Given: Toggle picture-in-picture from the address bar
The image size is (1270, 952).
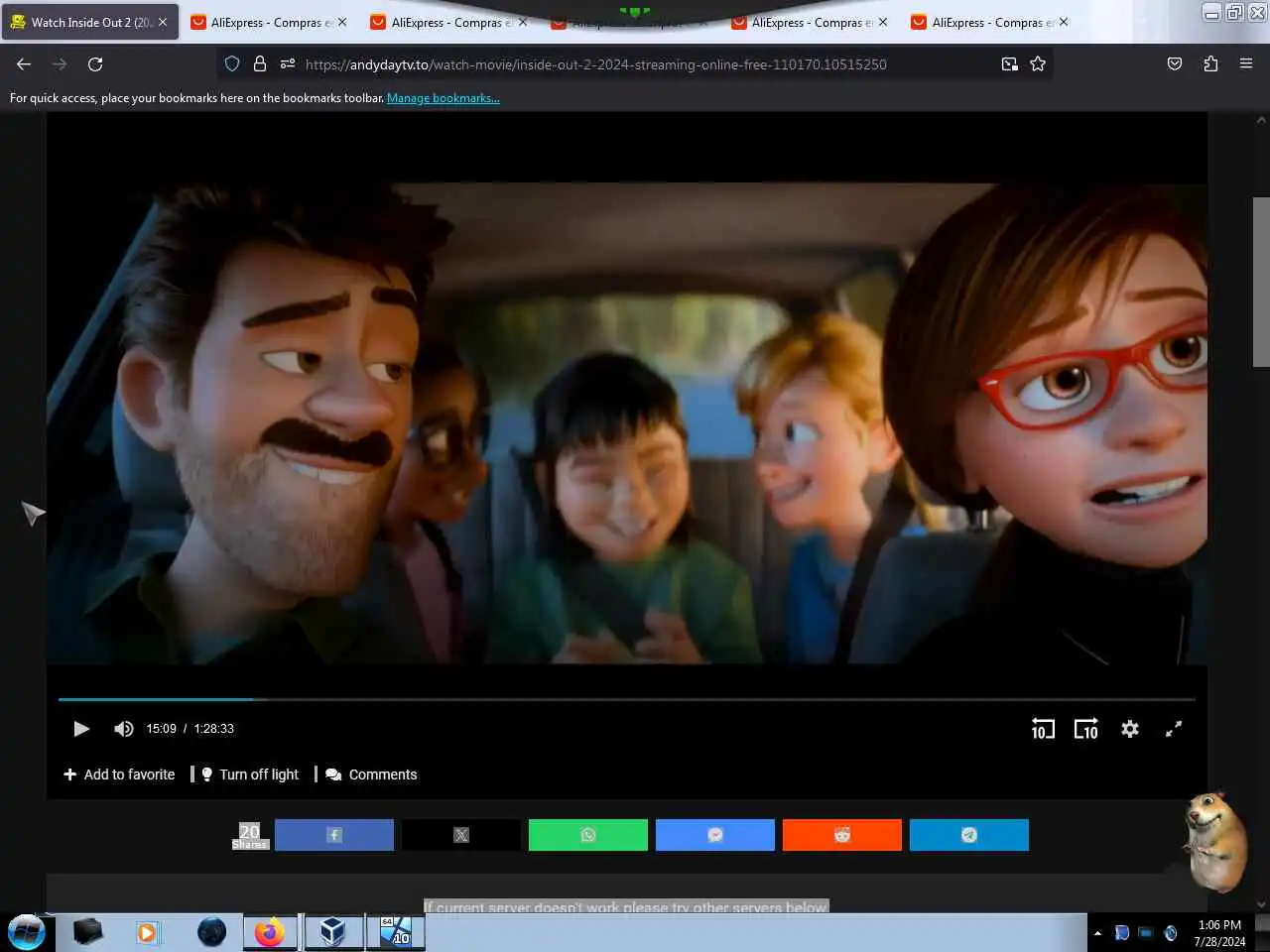Looking at the screenshot, I should click(1009, 63).
